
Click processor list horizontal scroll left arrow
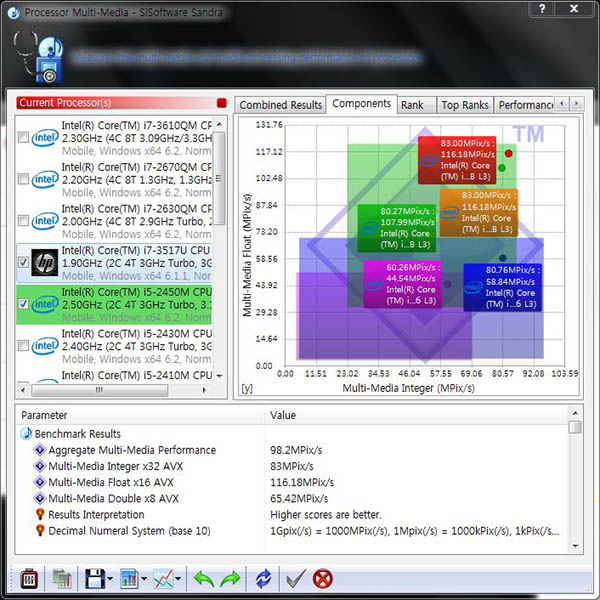click(x=23, y=390)
